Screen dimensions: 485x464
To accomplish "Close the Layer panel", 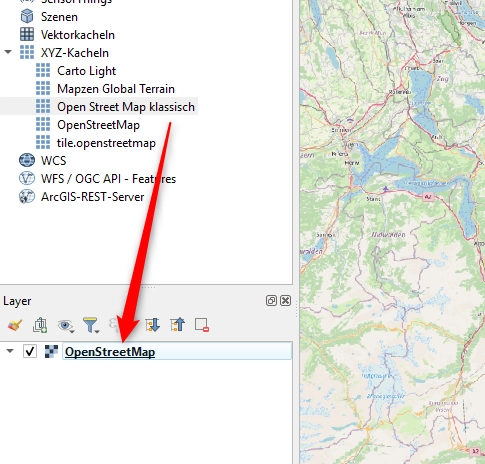I will [x=286, y=301].
